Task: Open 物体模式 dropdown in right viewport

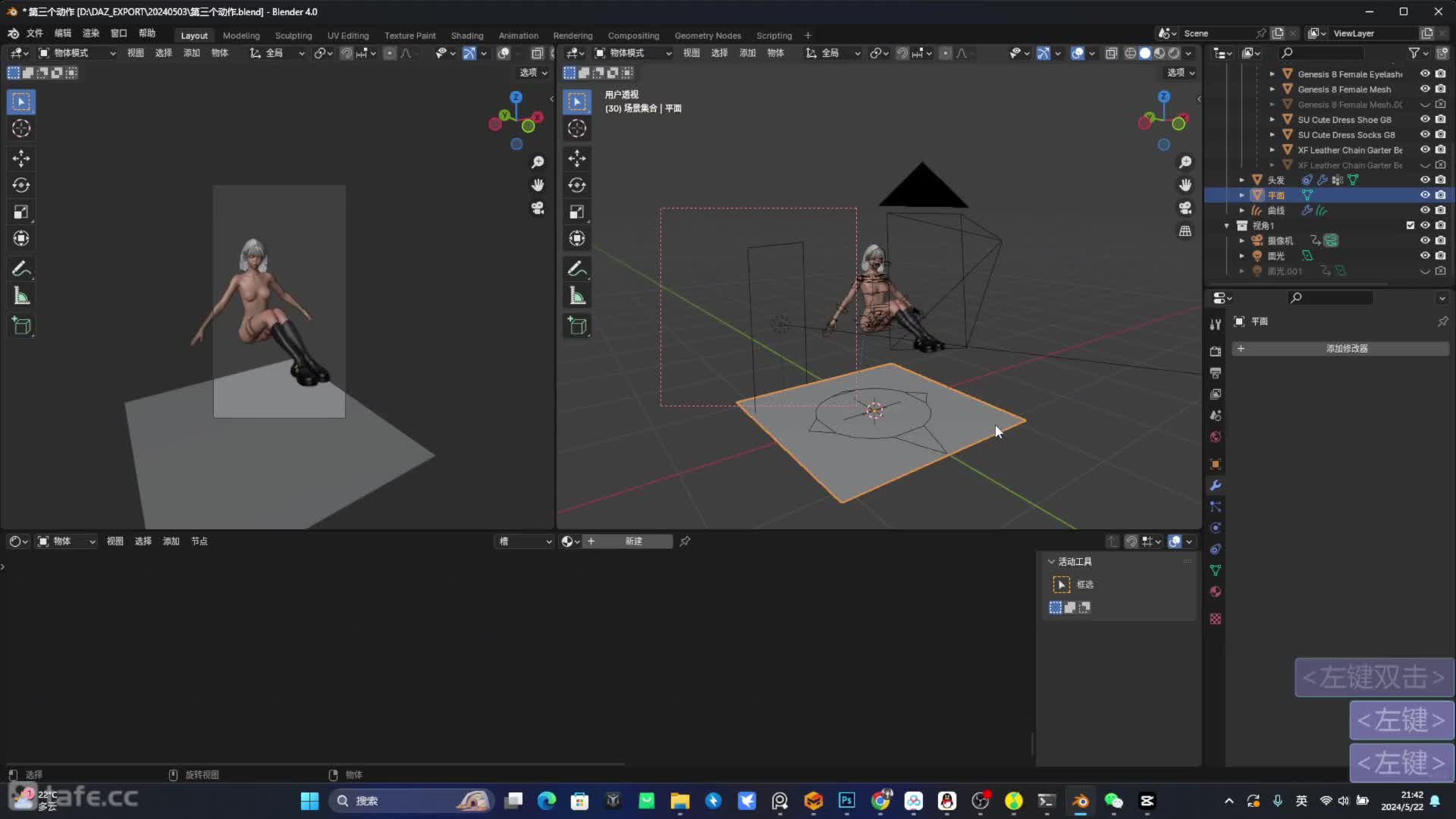Action: pyautogui.click(x=633, y=53)
